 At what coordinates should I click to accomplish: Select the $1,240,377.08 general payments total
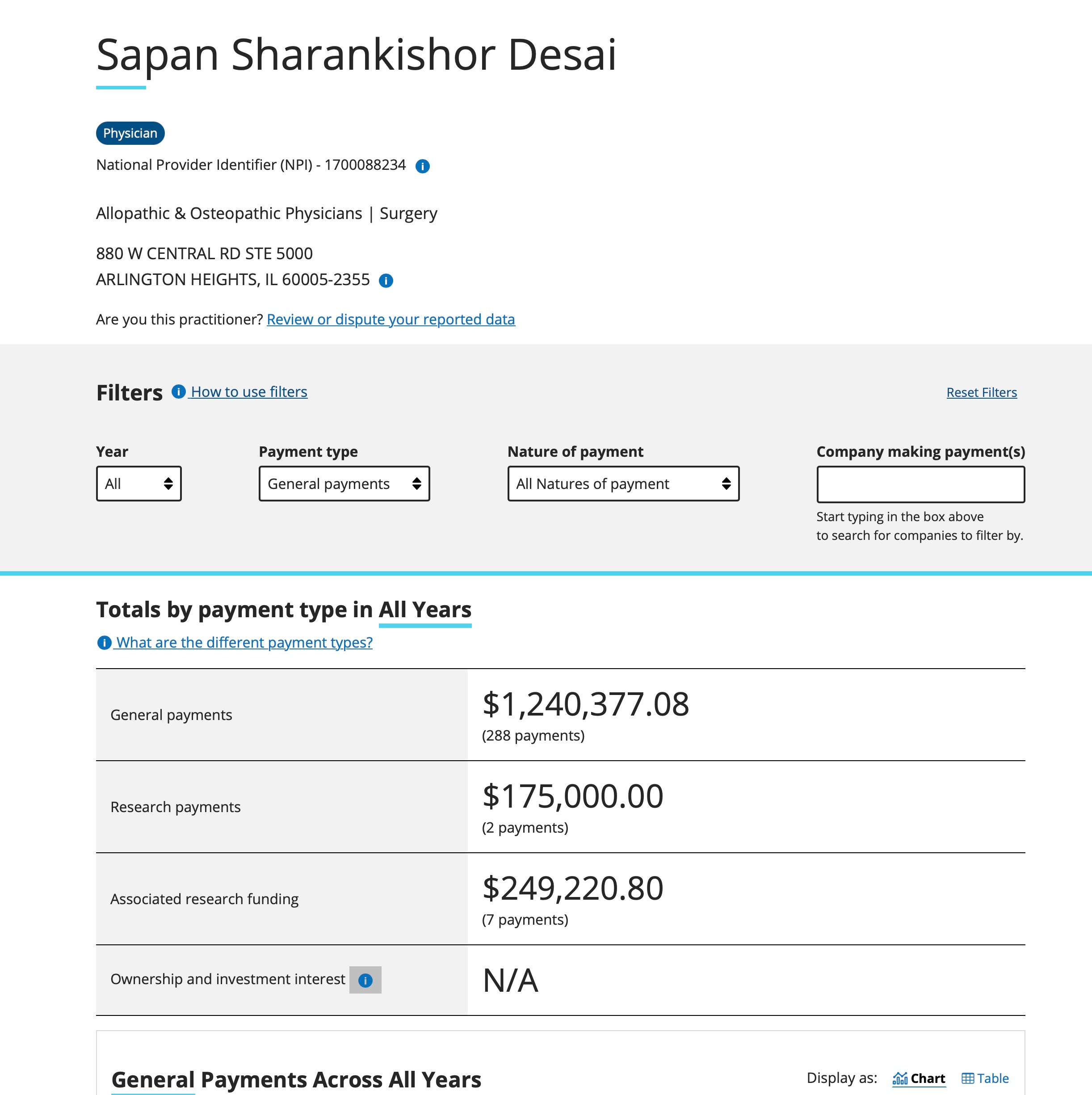(x=585, y=704)
